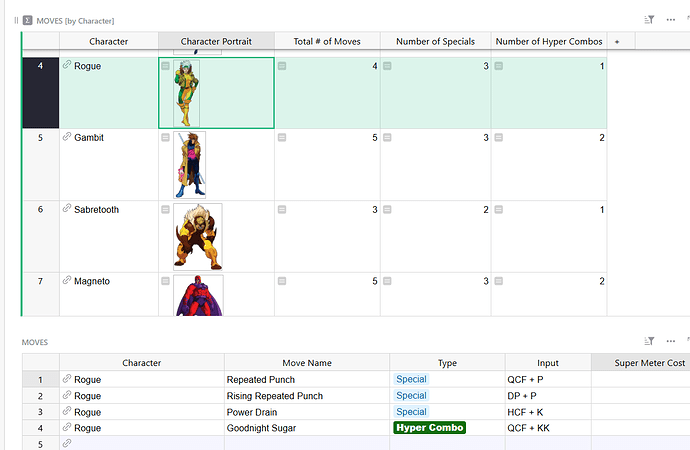
Task: Click the link icon in Goodnight Sugar row
Action: pyautogui.click(x=67, y=427)
